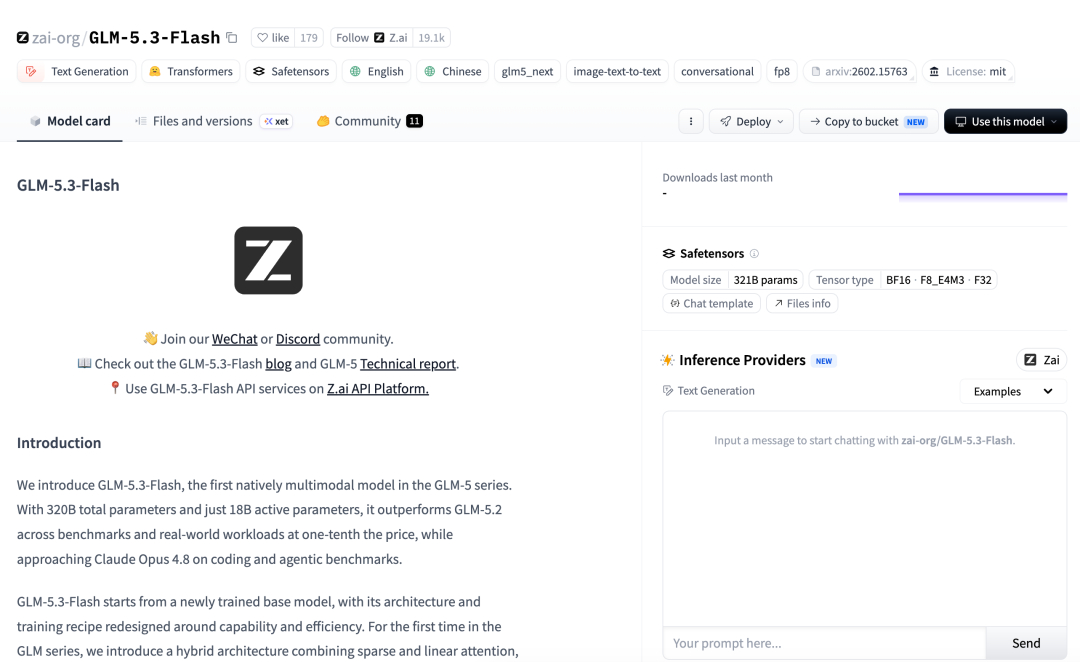Click the xet badge

(x=276, y=121)
